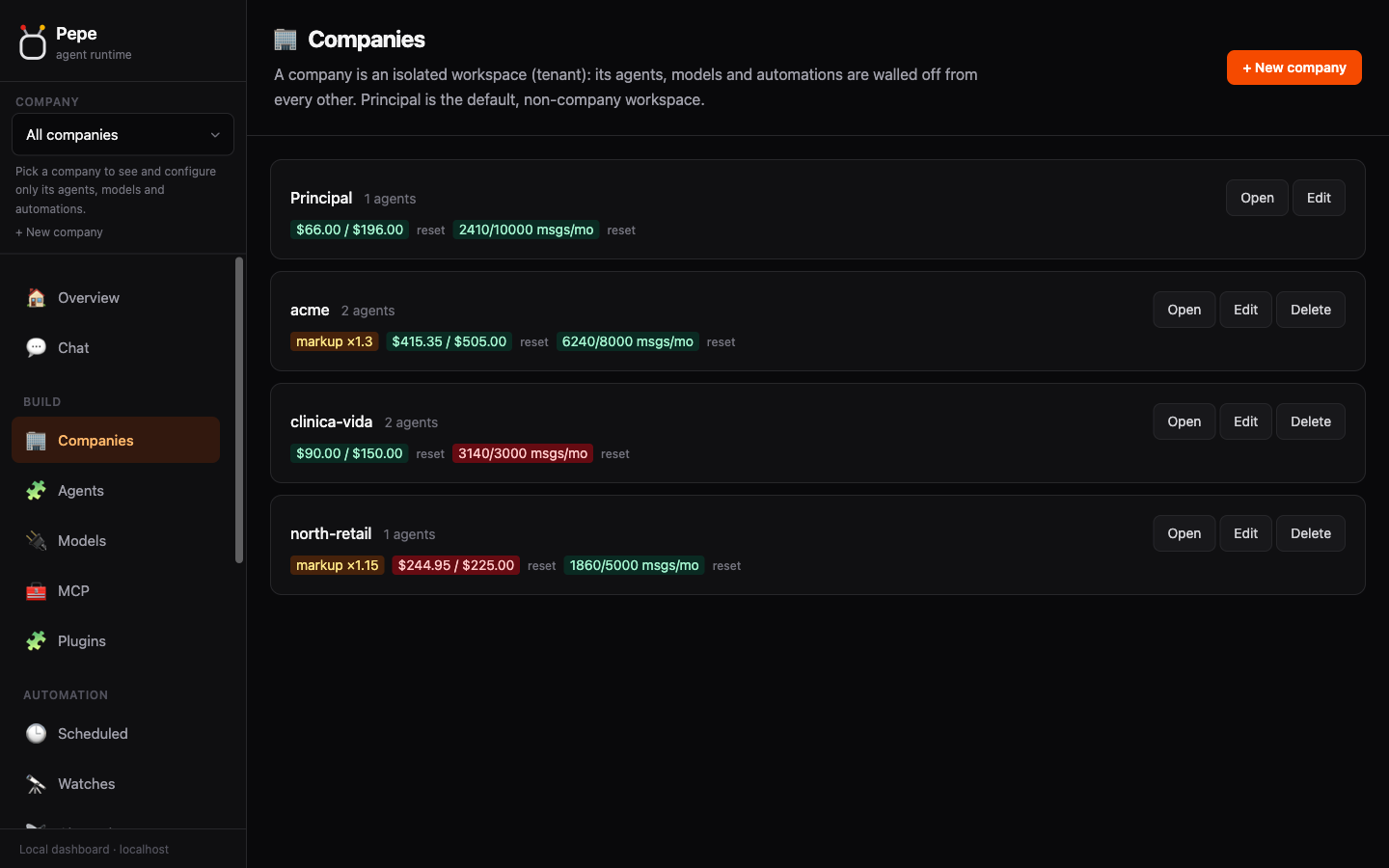Click the sidebar vertical scrollbar
Viewport: 1389px width, 868px height.
239,410
